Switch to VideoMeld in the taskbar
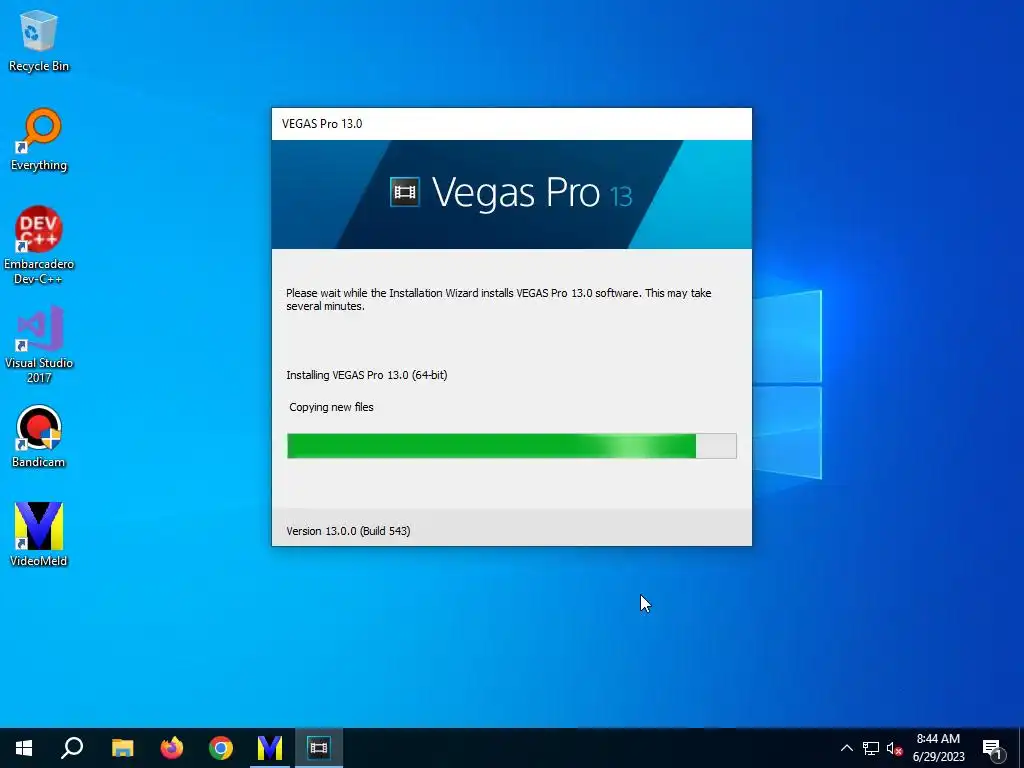 [x=270, y=748]
